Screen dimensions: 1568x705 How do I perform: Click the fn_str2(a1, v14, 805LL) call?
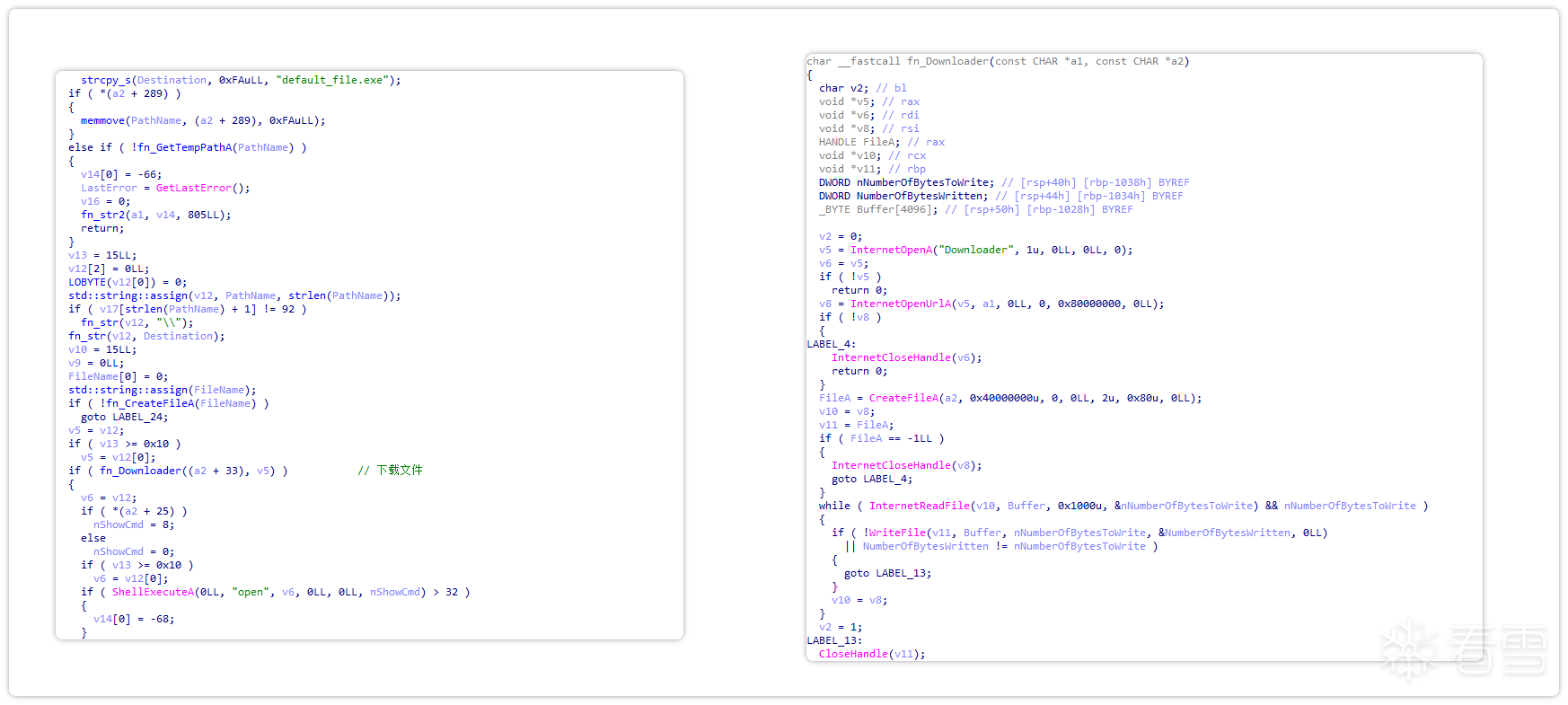[x=155, y=215]
